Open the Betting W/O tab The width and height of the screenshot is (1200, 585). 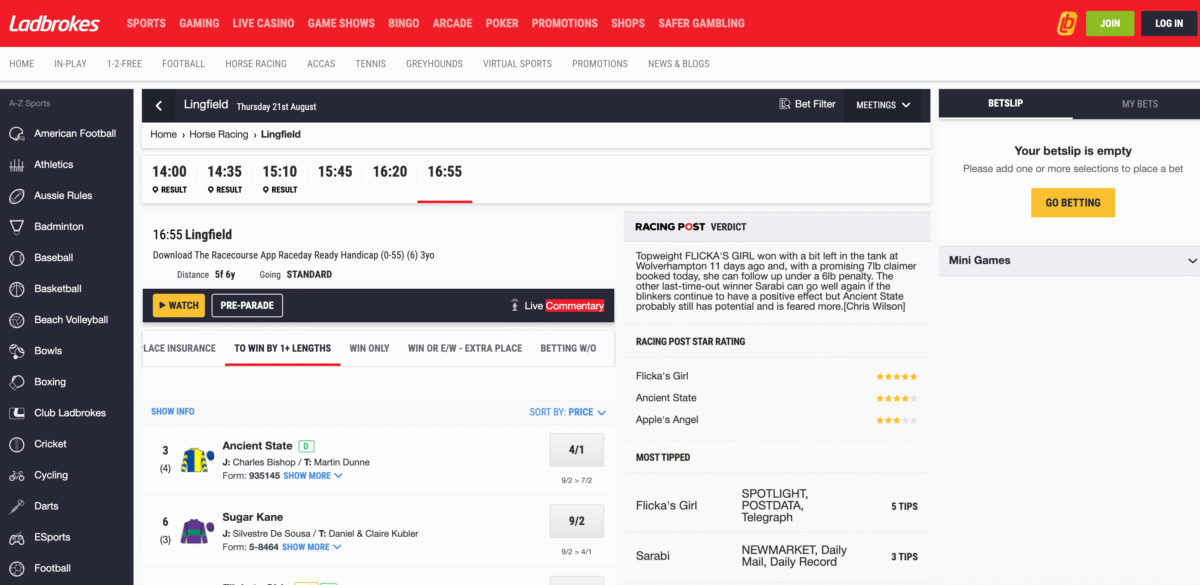[568, 348]
